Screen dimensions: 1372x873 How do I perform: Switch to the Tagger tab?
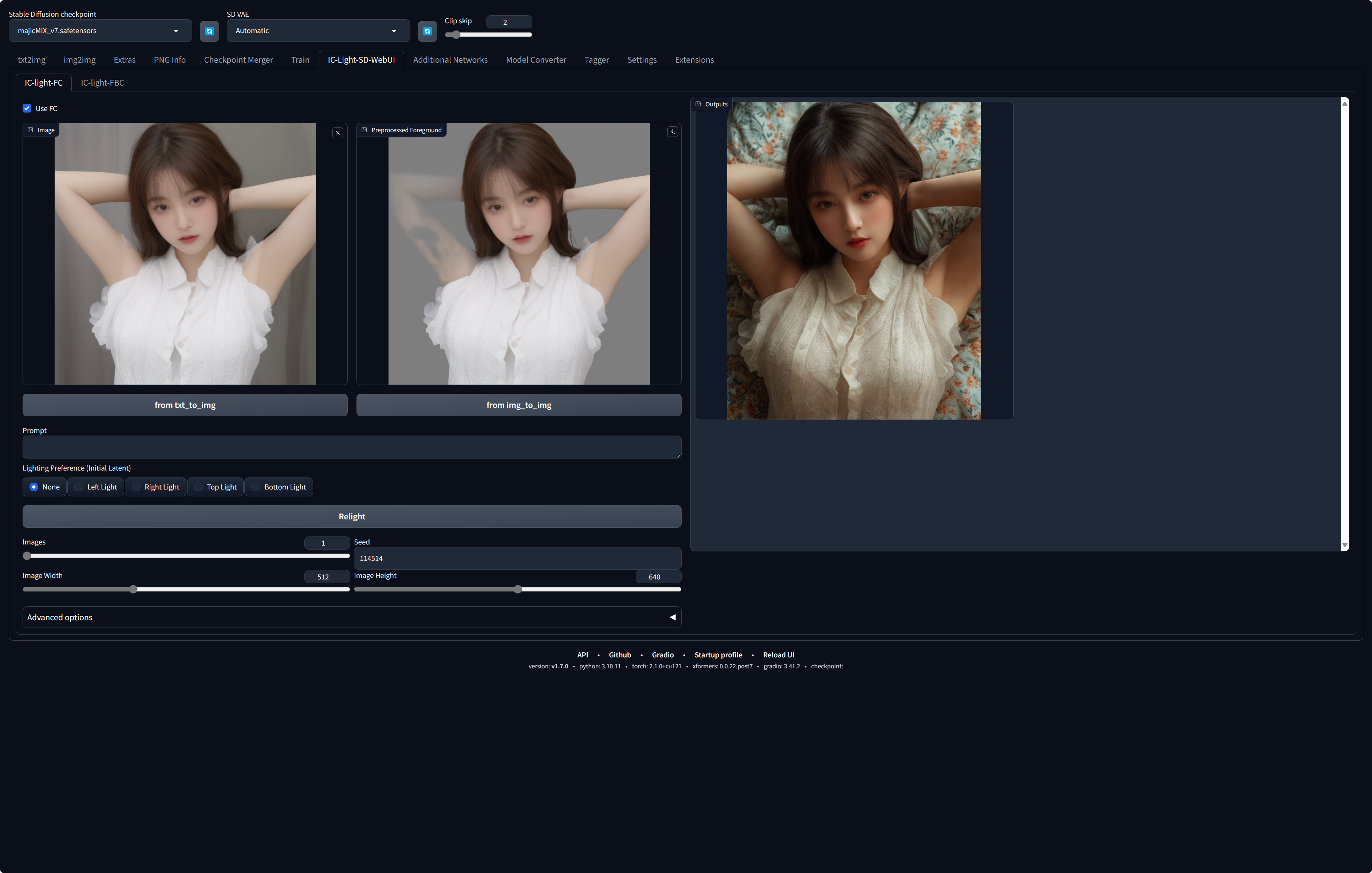coord(596,60)
